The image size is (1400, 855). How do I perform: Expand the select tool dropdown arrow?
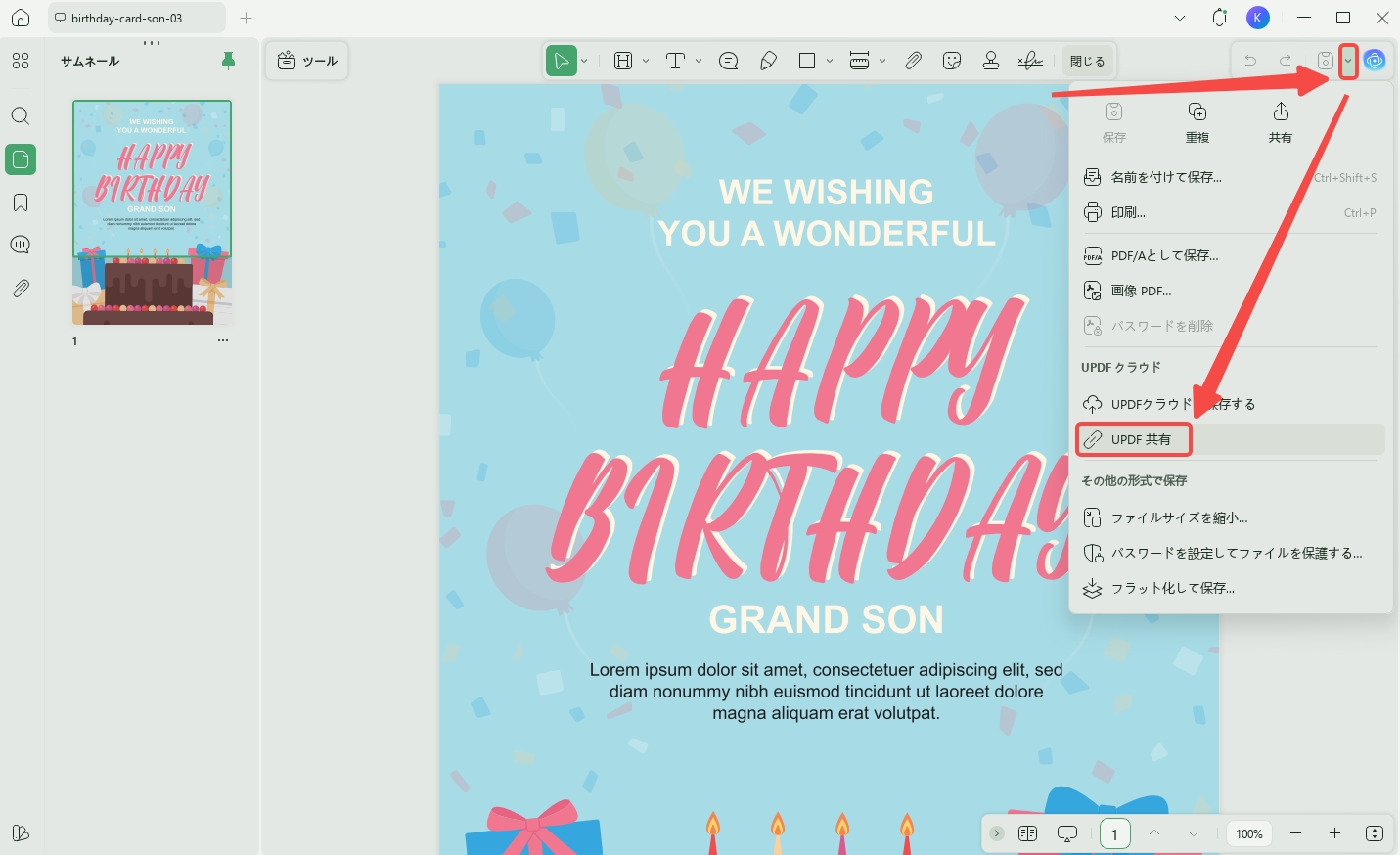(585, 61)
